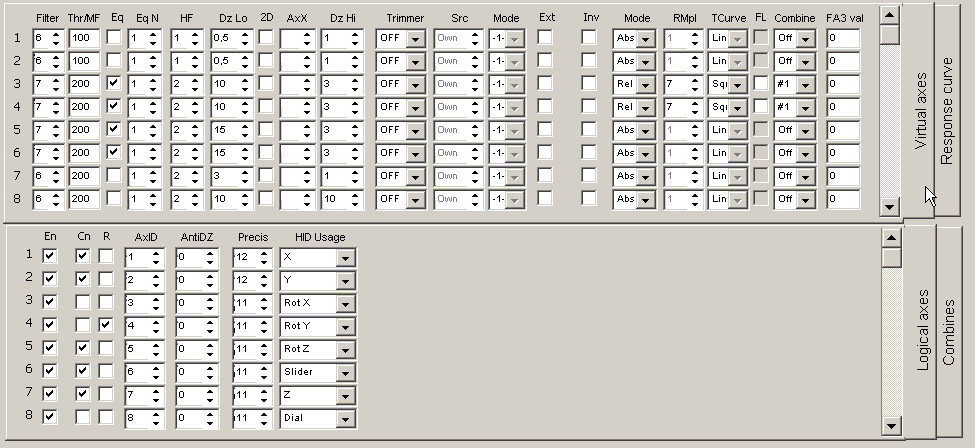Viewport: 975px width, 448px height.
Task: Toggle En checkbox for logical axis 8
Action: 50,418
